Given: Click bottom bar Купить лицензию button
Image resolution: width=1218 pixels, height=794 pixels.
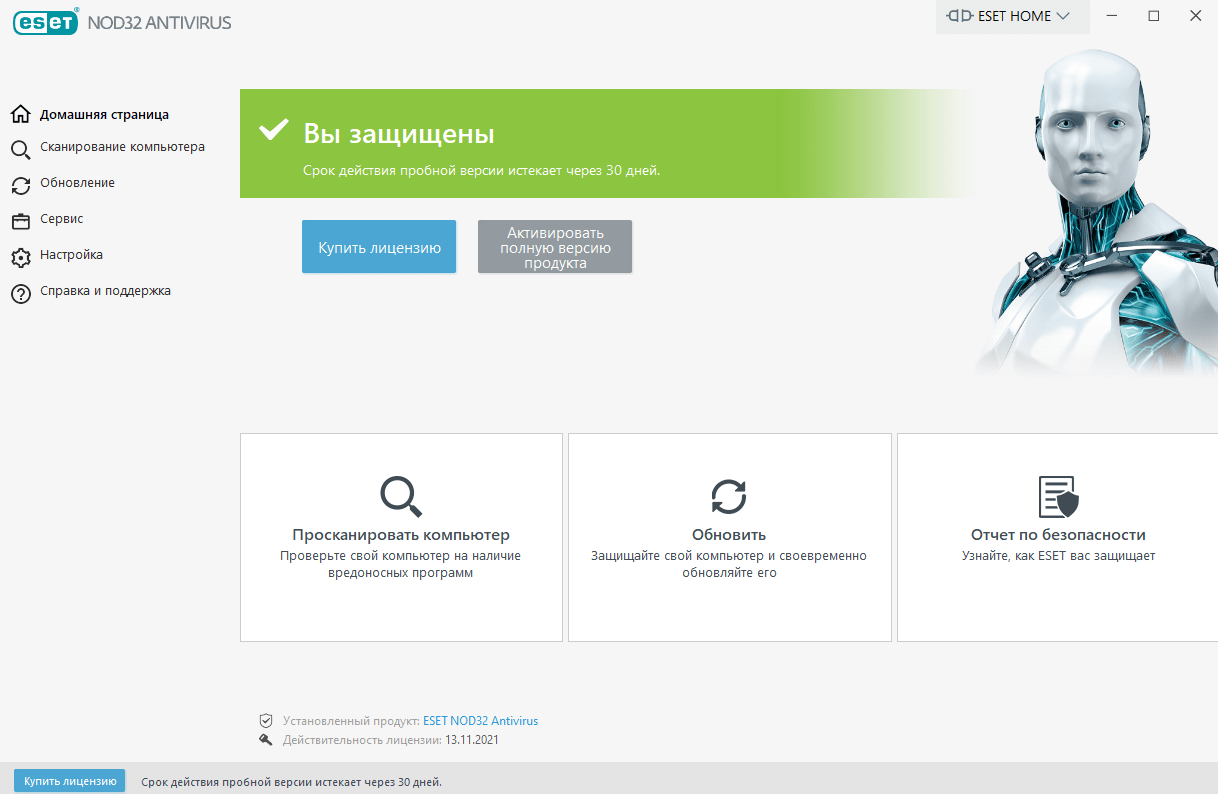Looking at the screenshot, I should click(x=70, y=781).
